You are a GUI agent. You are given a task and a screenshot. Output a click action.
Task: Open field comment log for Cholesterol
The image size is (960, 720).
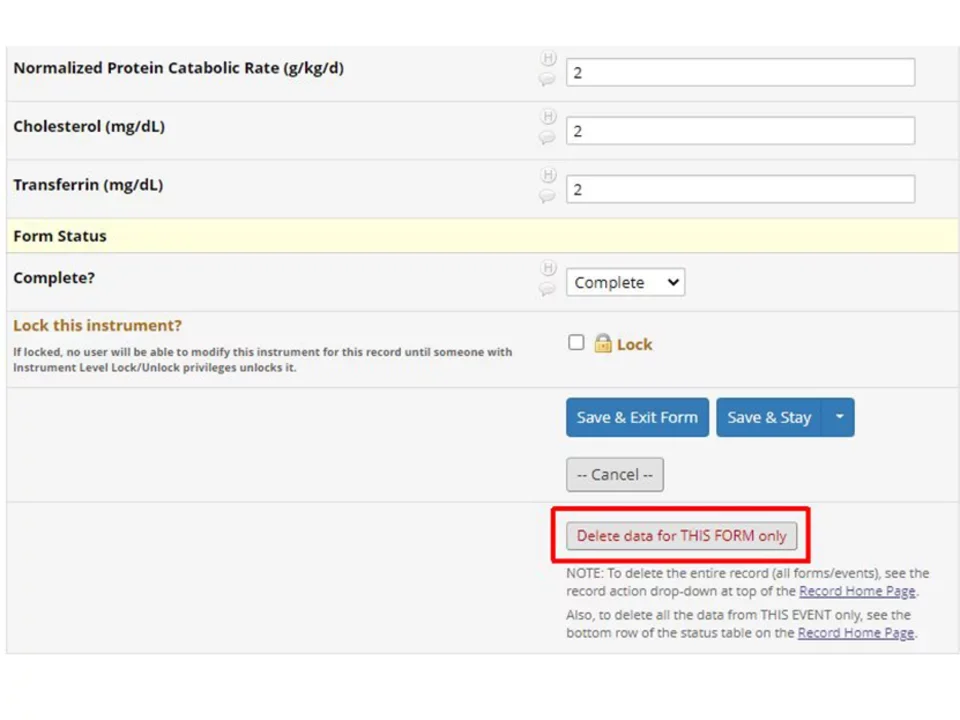coord(546,136)
